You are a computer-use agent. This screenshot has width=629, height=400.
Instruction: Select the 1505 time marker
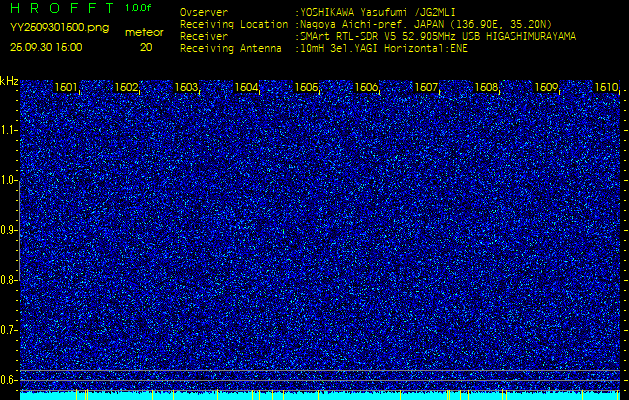[306, 87]
